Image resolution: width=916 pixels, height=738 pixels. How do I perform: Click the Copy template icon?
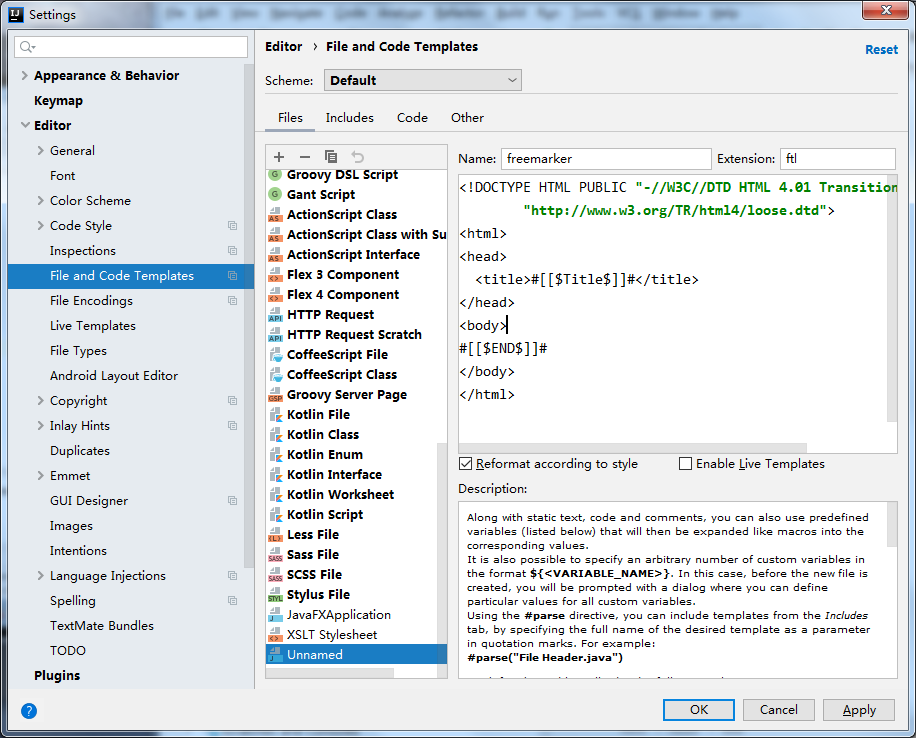pyautogui.click(x=331, y=157)
